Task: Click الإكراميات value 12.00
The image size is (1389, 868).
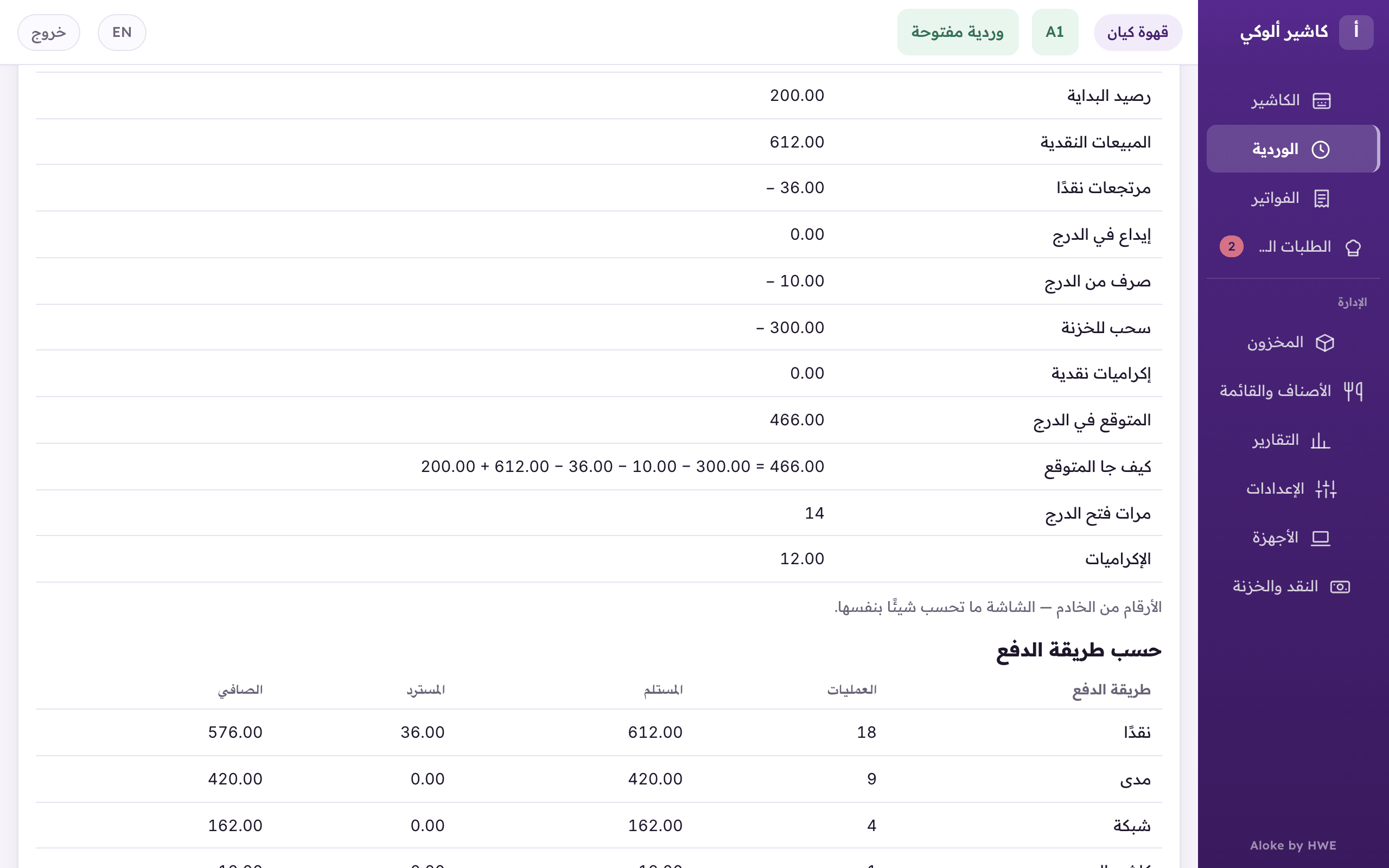Action: click(802, 559)
